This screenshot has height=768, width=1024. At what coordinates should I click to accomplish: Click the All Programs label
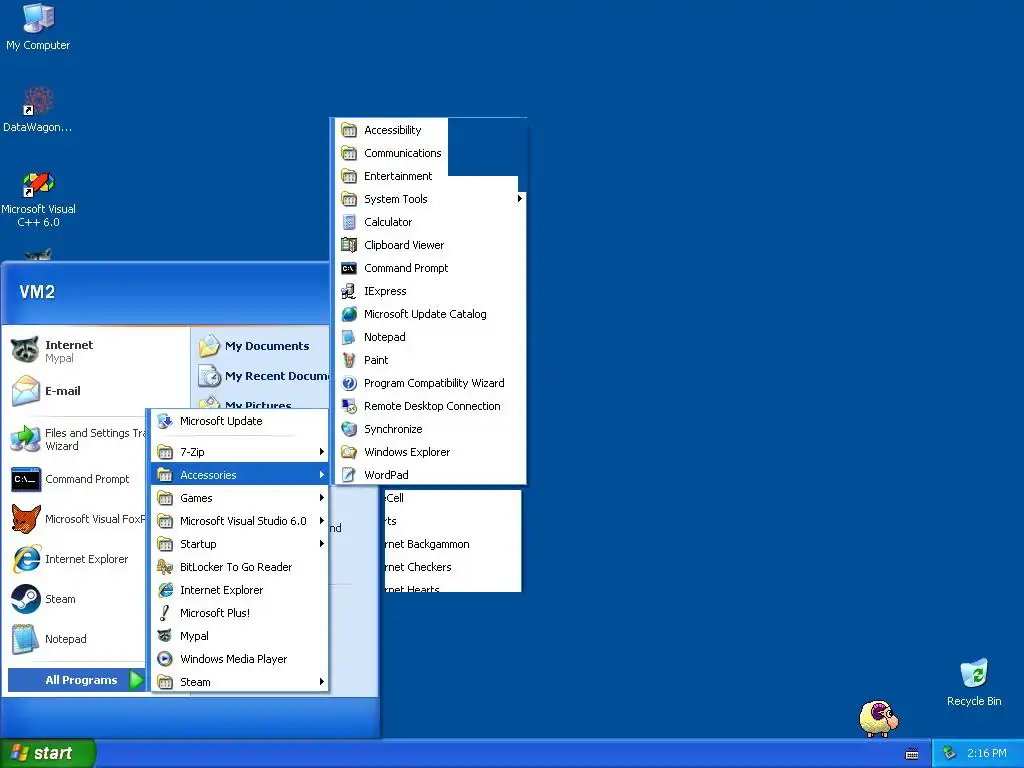point(81,680)
